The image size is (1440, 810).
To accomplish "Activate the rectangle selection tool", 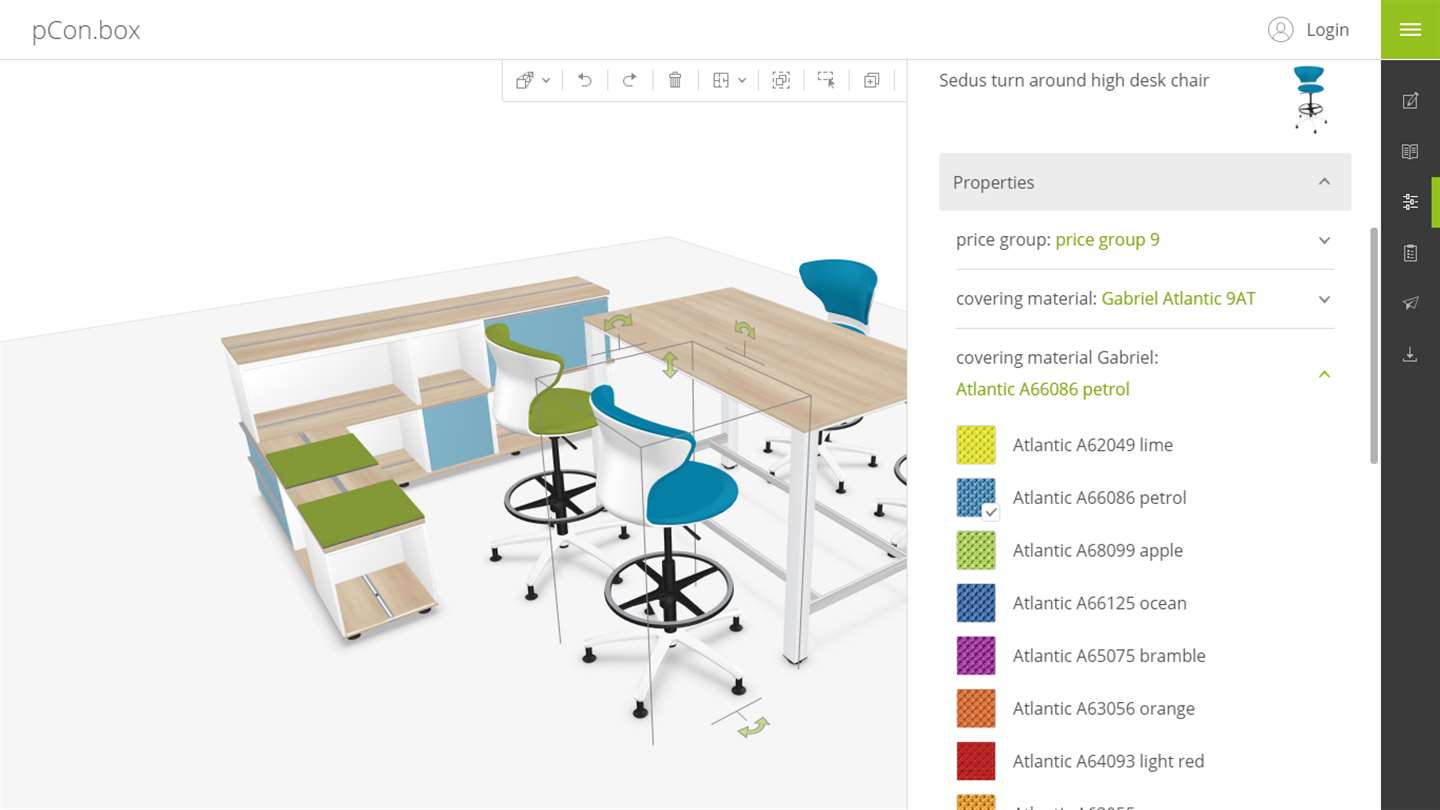I will pos(826,80).
